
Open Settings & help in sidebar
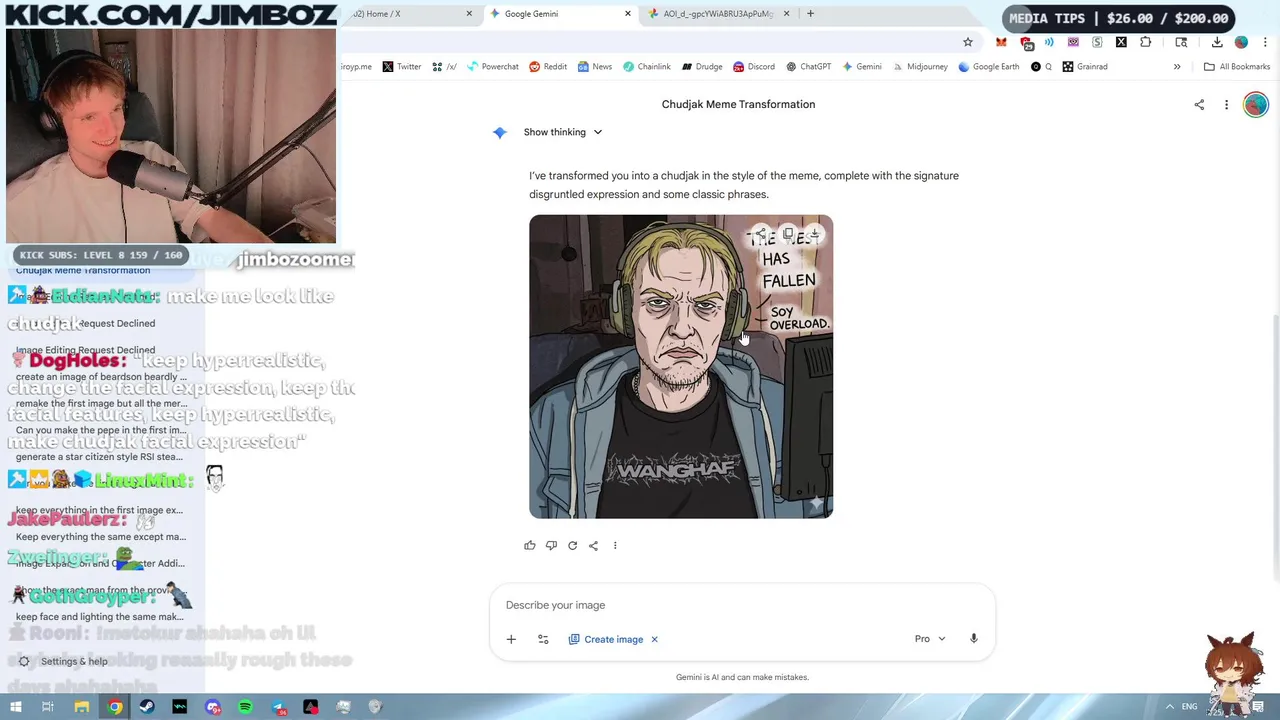(x=64, y=661)
